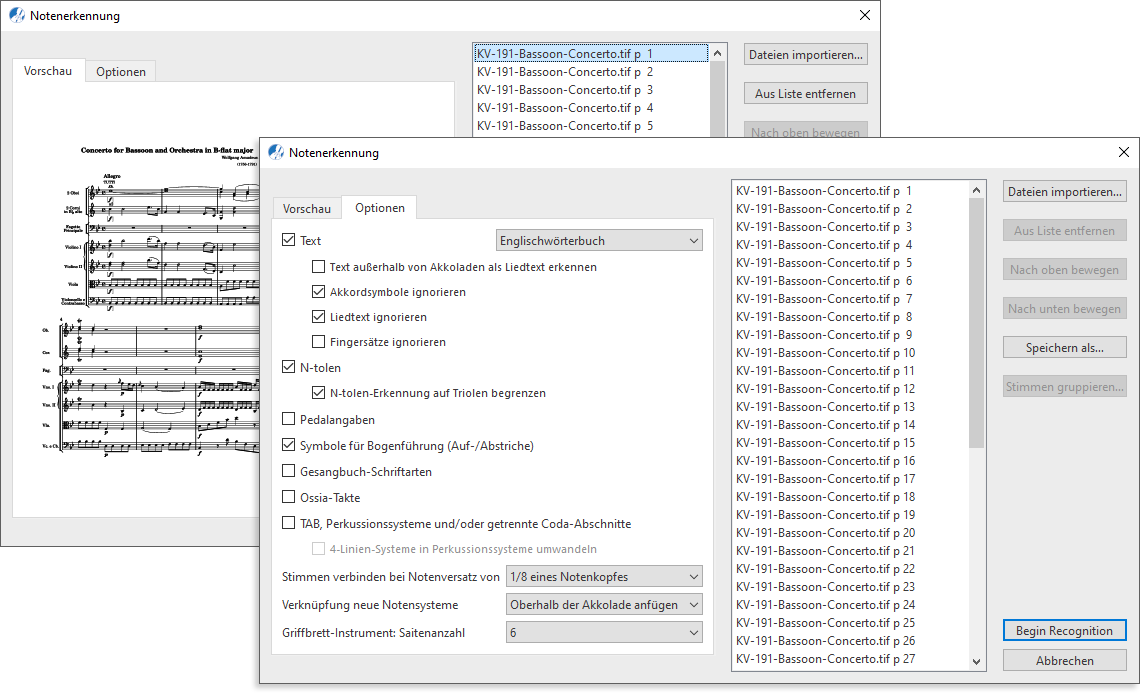Click Speichern als... button
1140x700 pixels.
click(x=1064, y=347)
